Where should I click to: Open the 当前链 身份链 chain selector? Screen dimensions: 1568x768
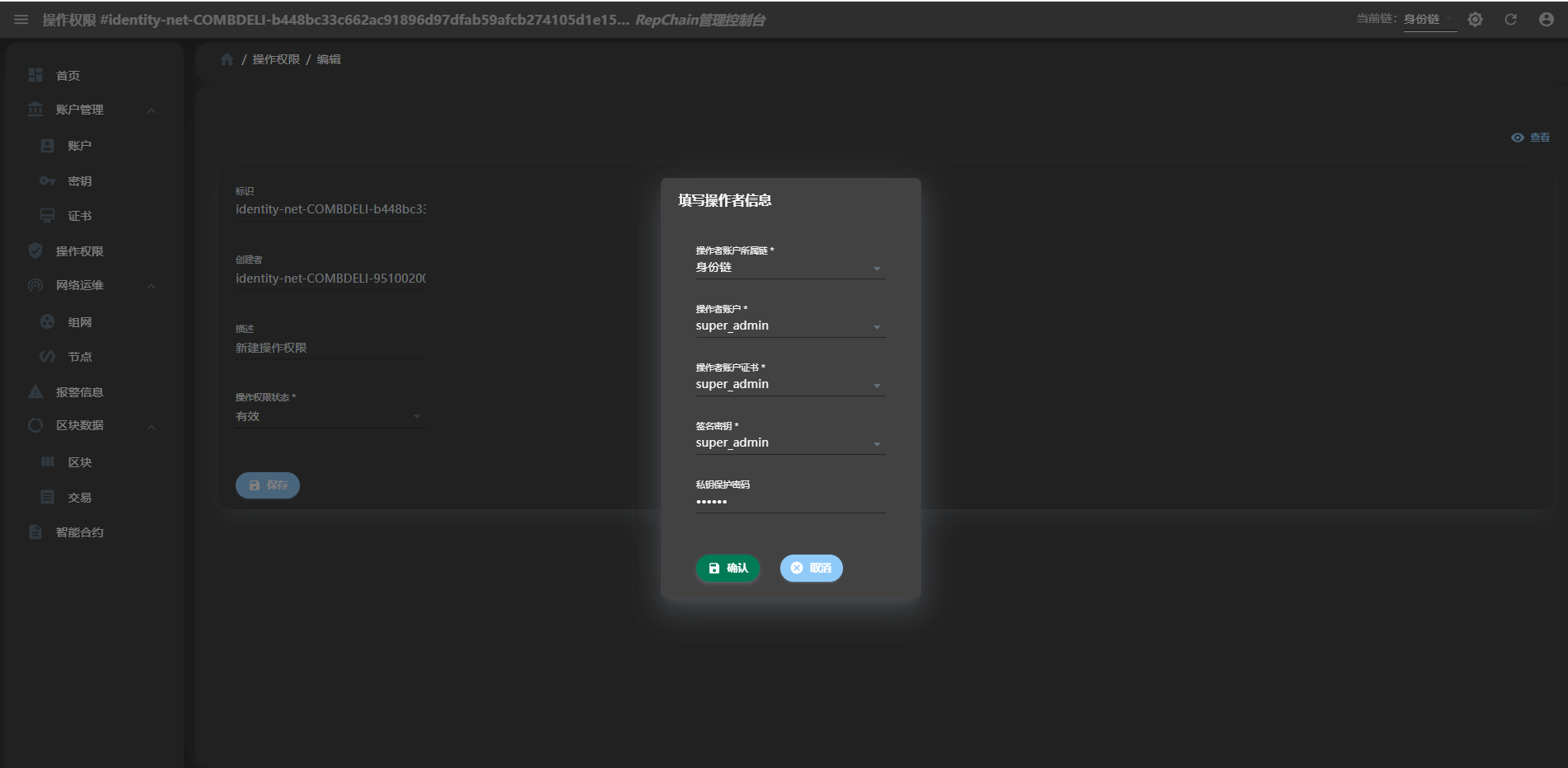(1430, 20)
